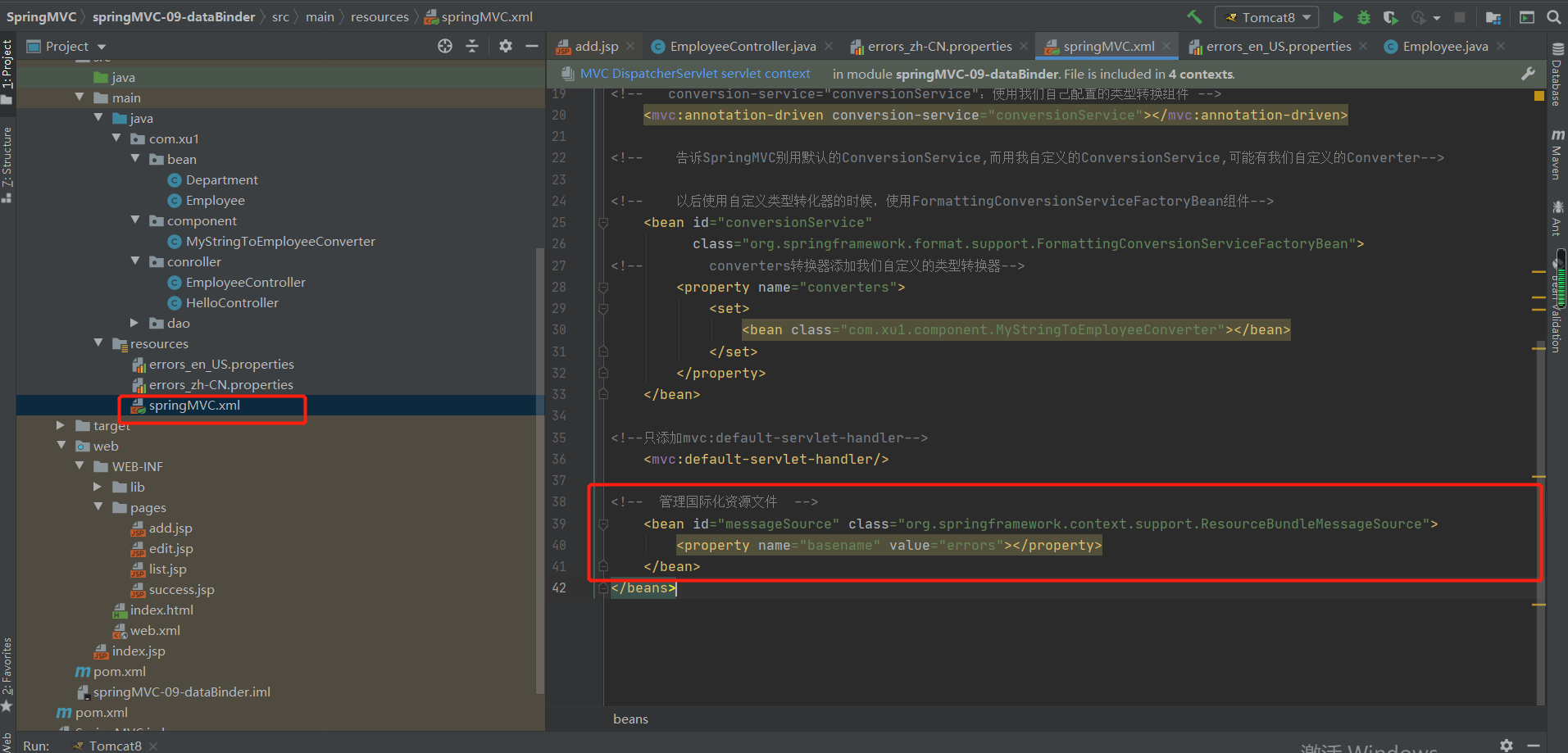Screen dimensions: 1568x753
Task: Open Search Everywhere magnifier
Action: 1553,17
